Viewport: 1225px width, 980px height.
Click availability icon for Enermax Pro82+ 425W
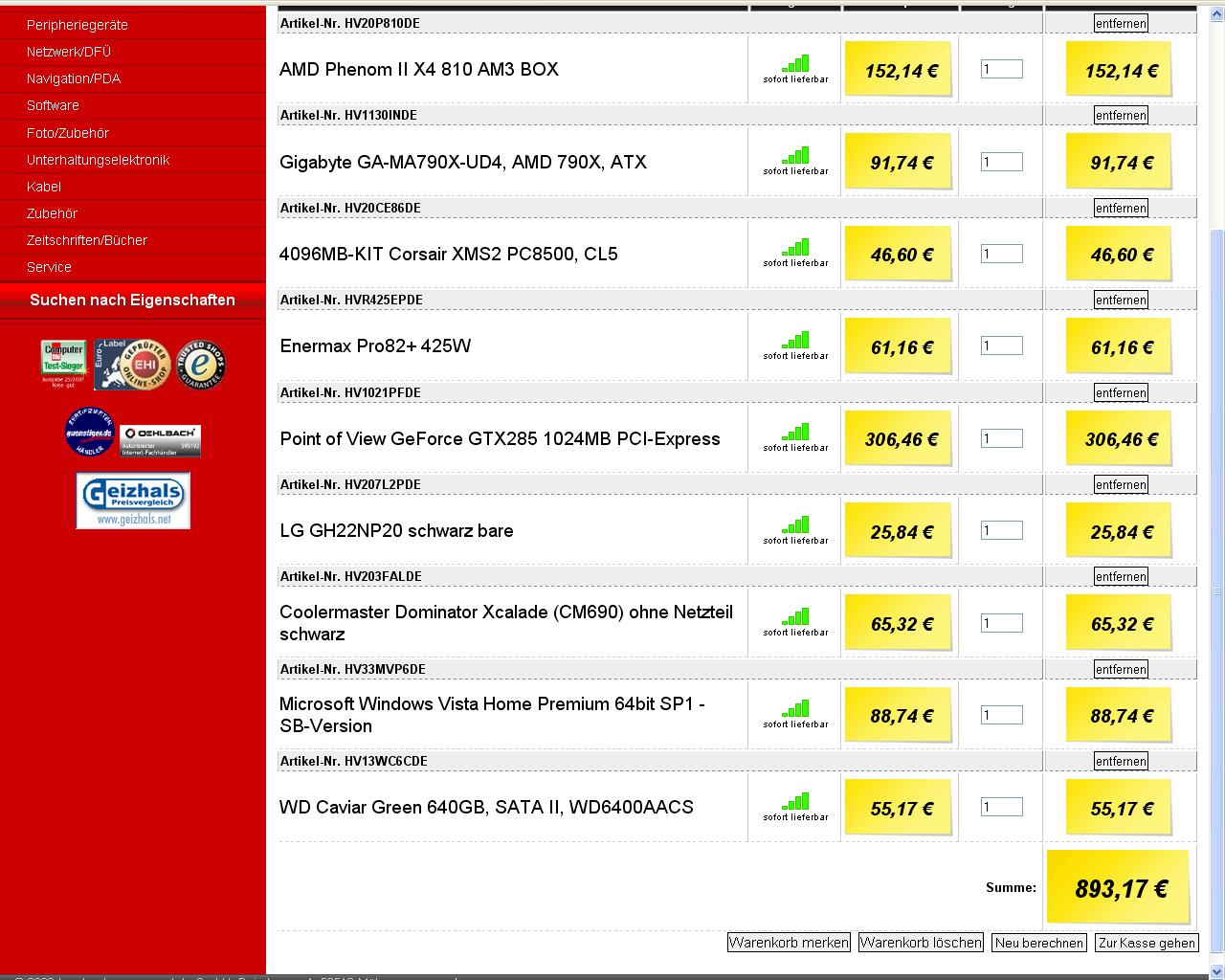(x=795, y=340)
